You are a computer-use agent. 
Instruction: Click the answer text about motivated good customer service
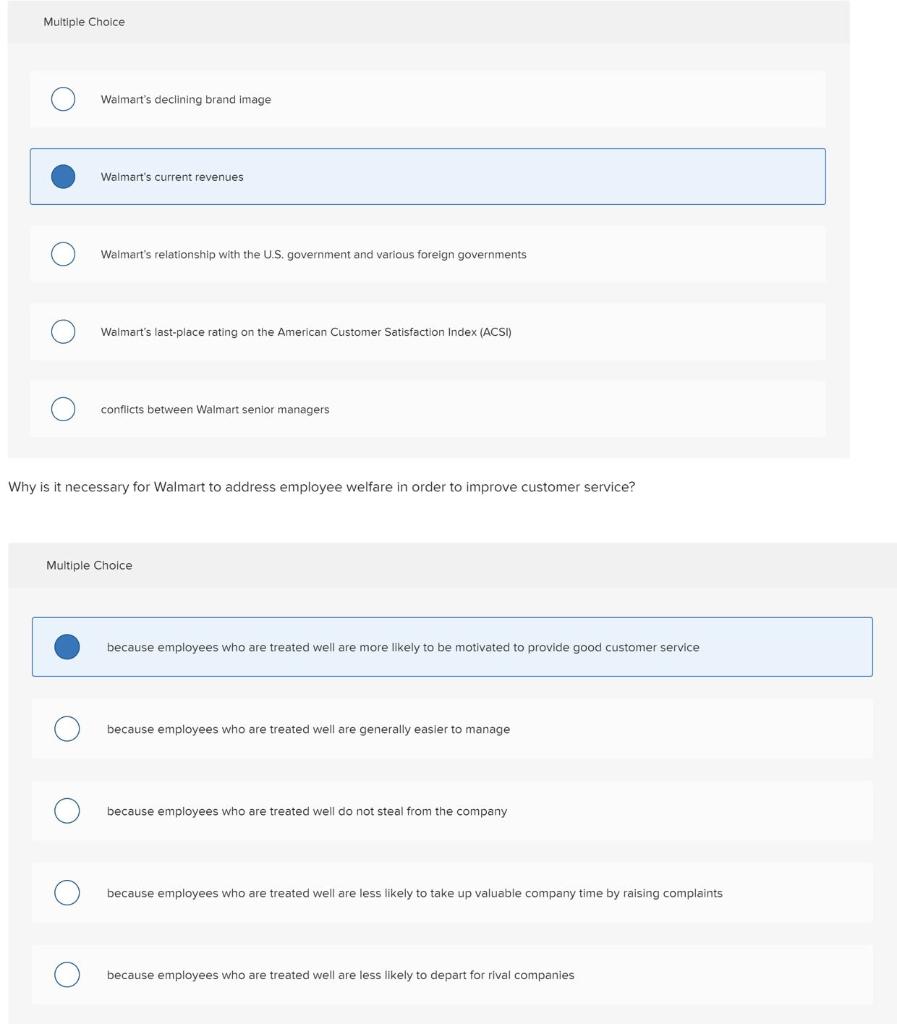403,648
